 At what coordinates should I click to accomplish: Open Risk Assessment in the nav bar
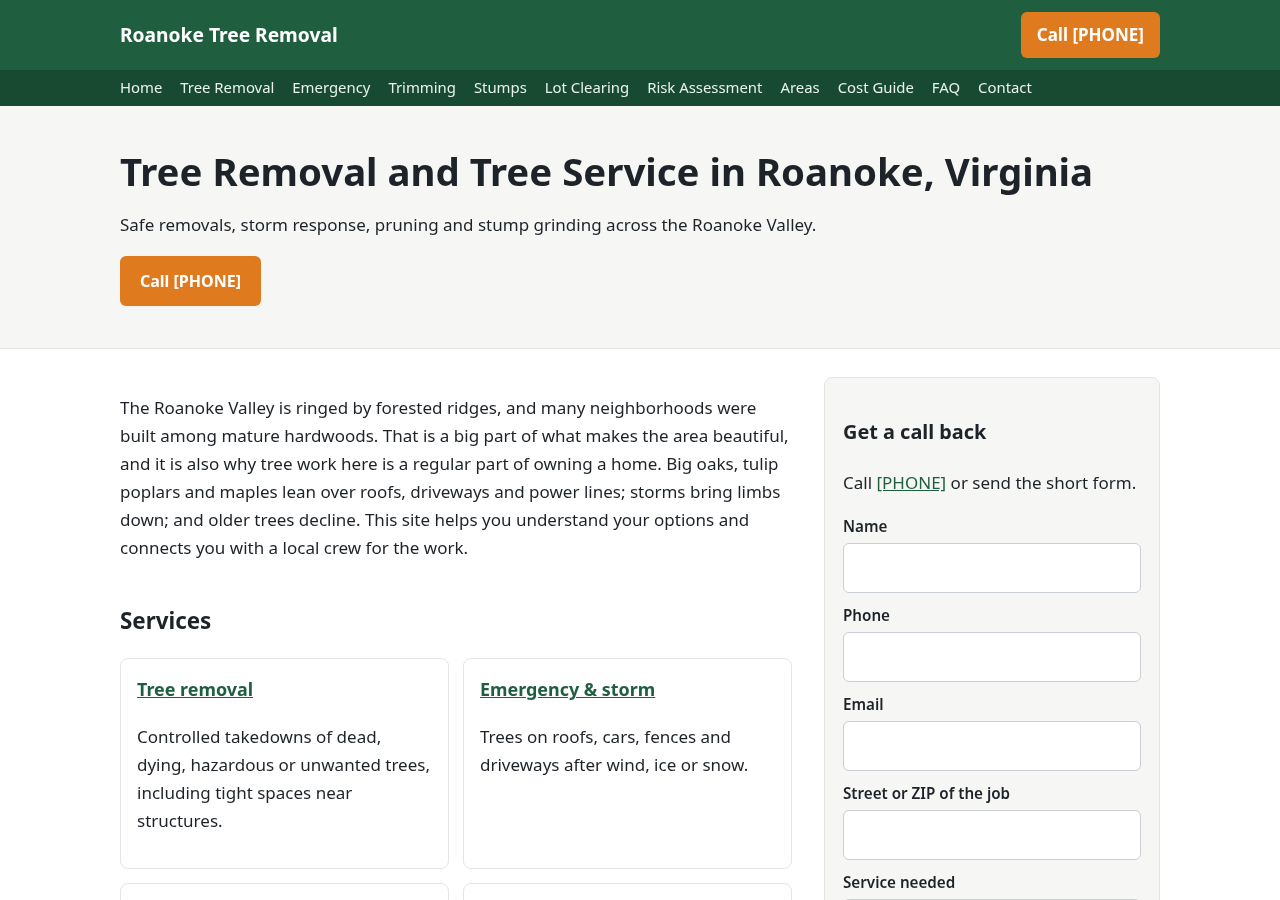(704, 88)
